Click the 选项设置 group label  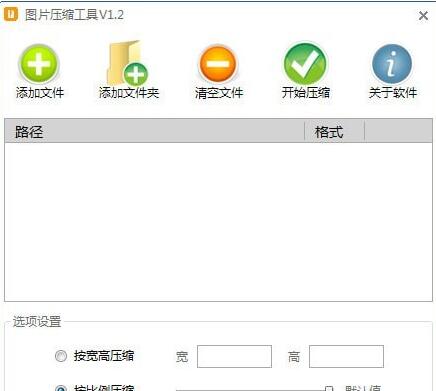37,322
